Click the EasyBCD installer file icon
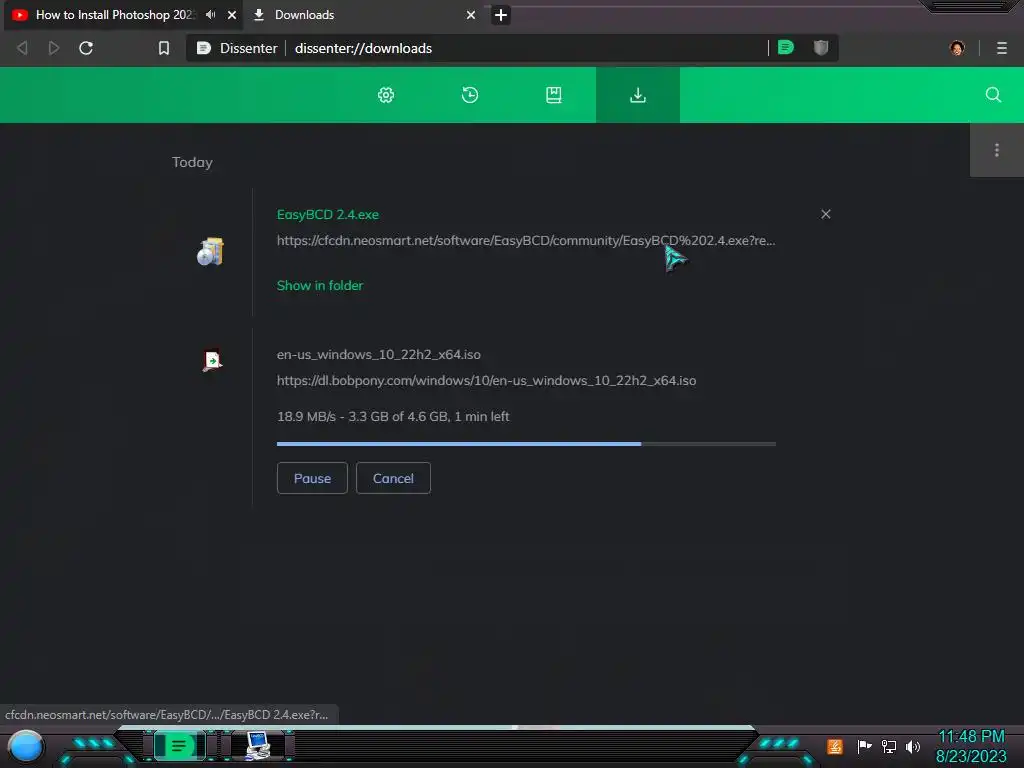1024x768 pixels. click(x=210, y=251)
